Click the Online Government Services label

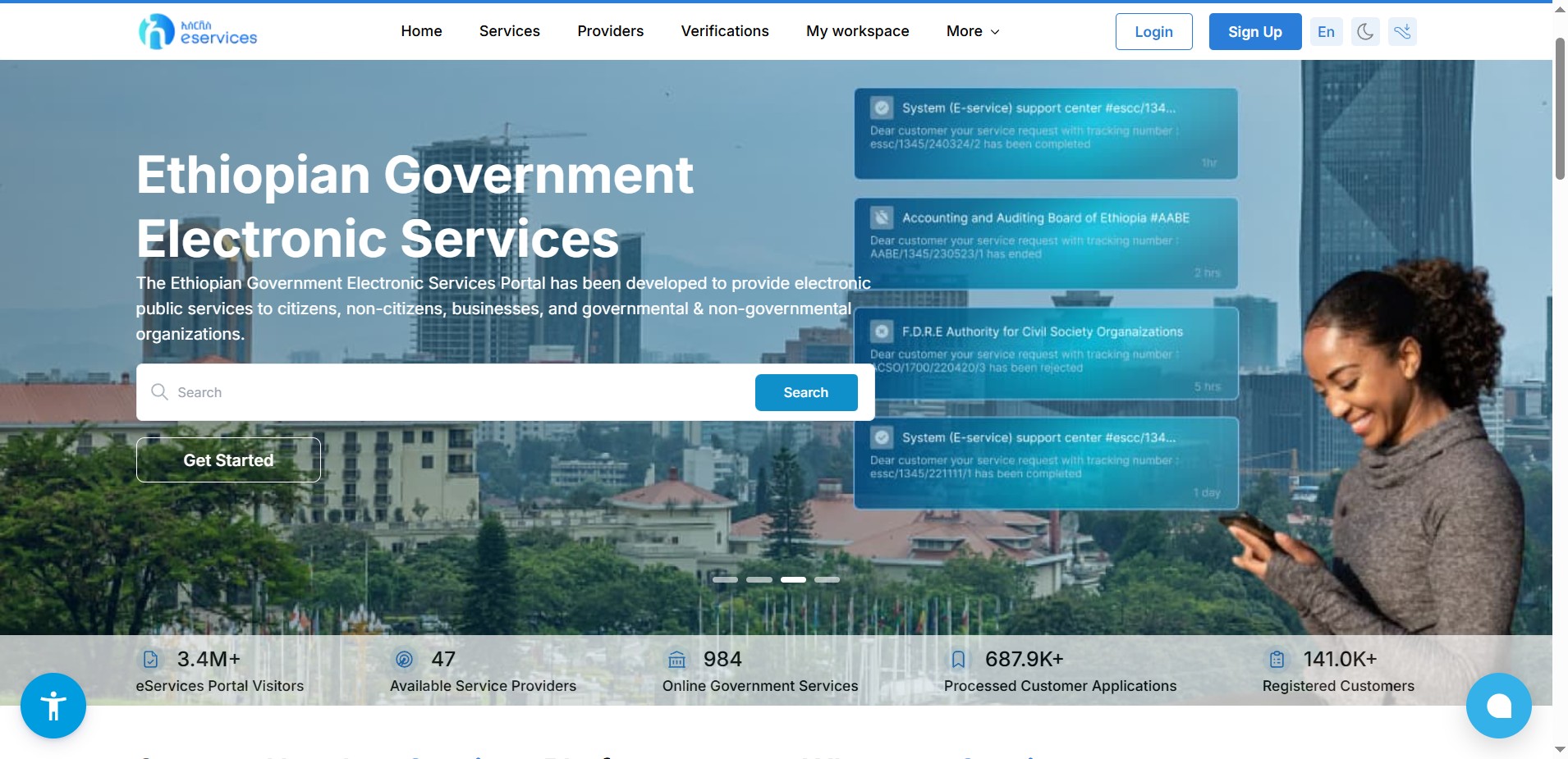point(760,686)
